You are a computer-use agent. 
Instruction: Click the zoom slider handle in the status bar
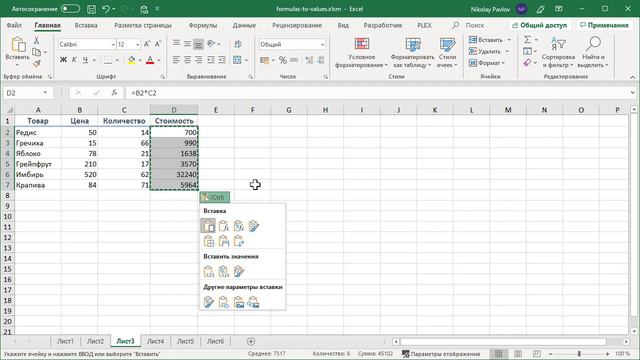pyautogui.click(x=579, y=354)
